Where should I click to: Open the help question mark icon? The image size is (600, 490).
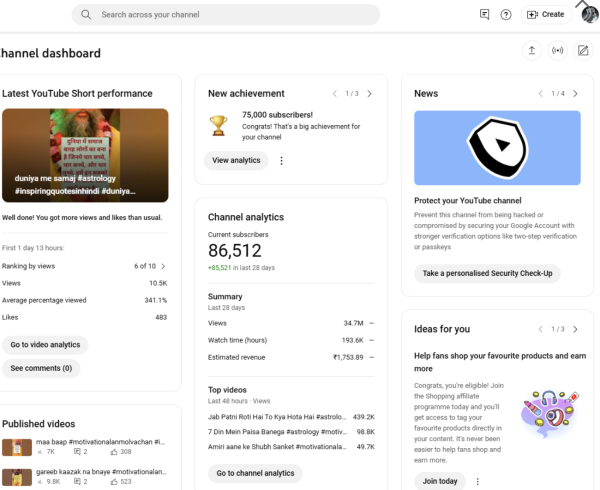[506, 14]
